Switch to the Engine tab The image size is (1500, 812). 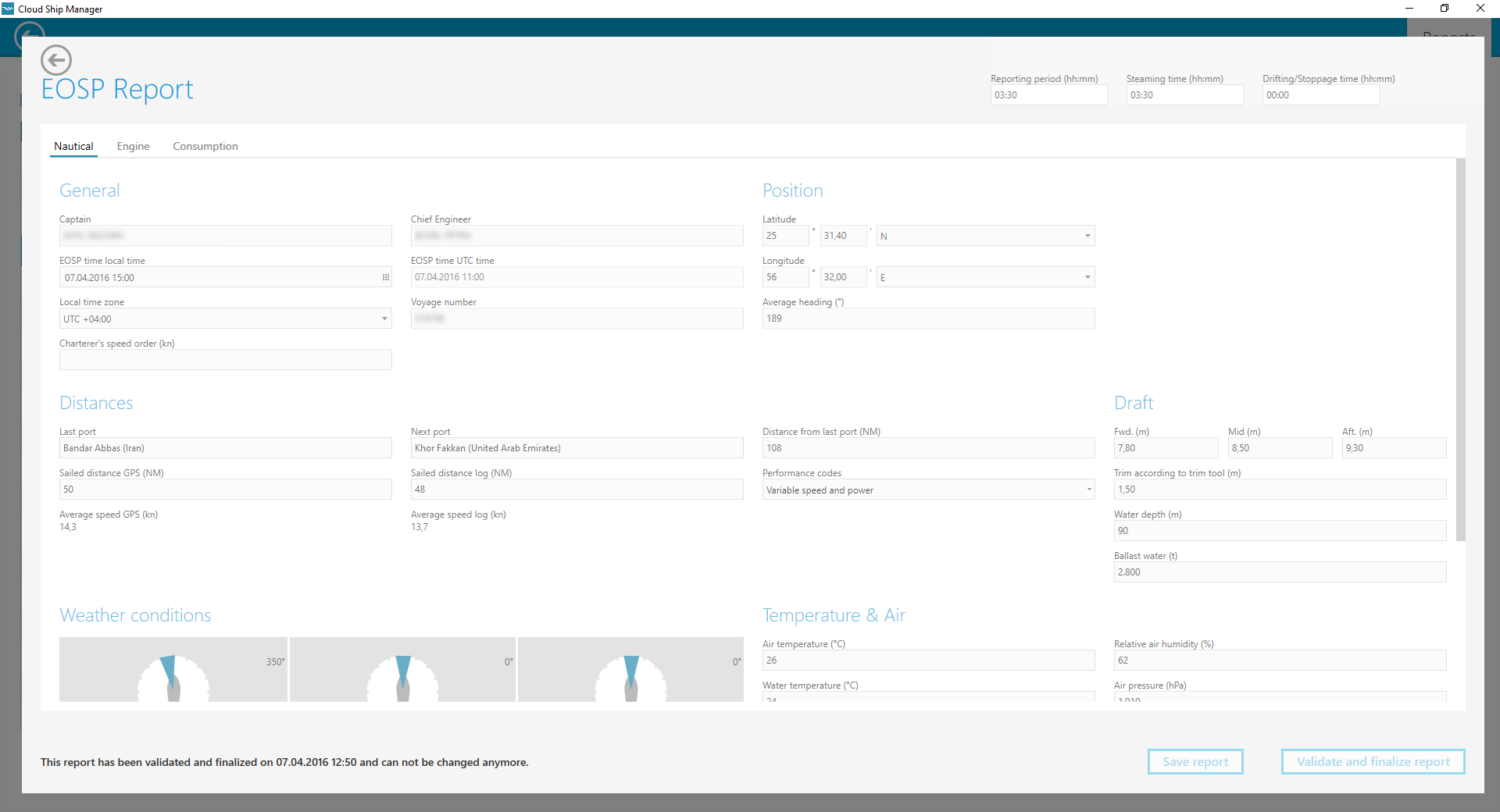(x=133, y=146)
